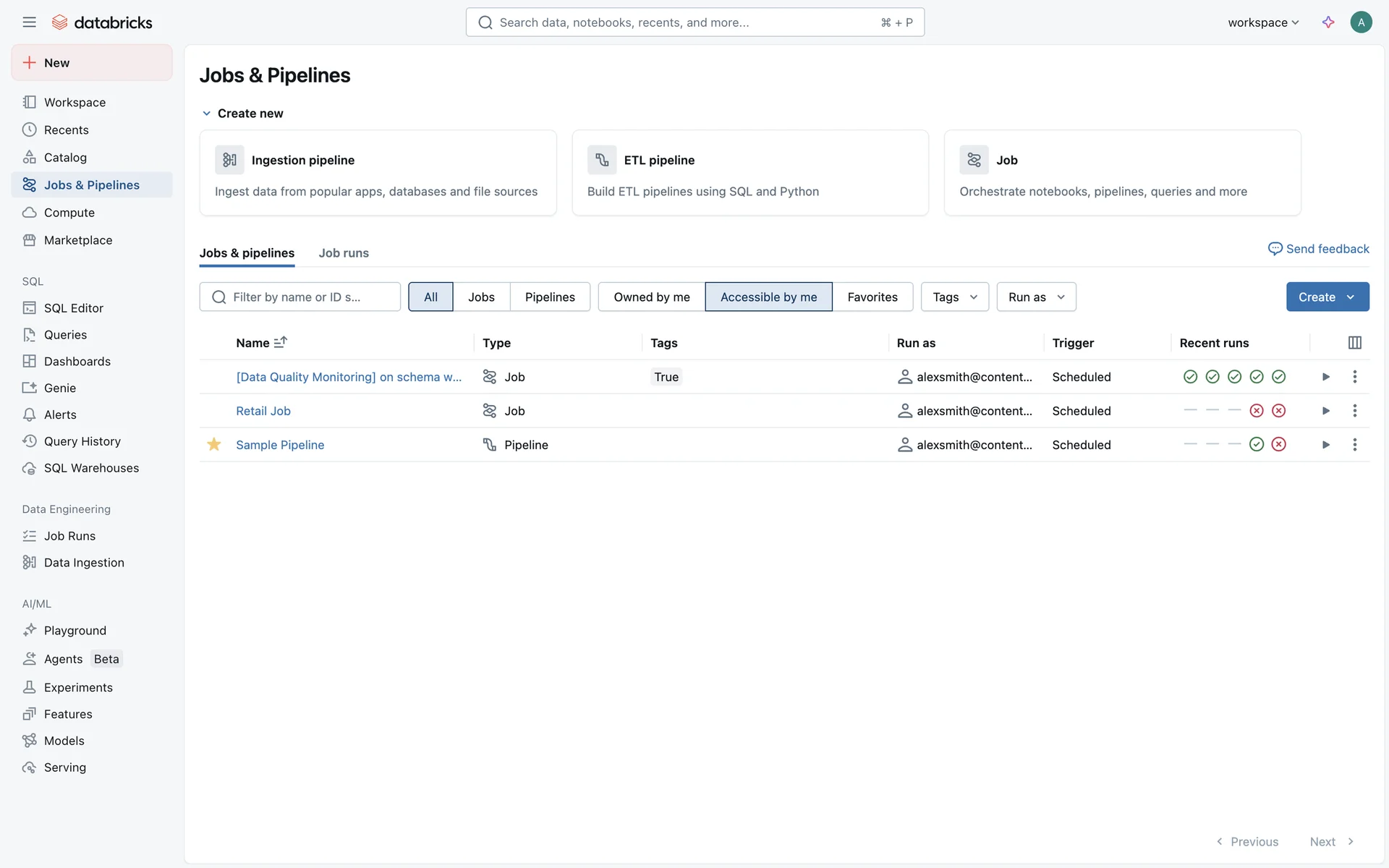
Task: Toggle the Owned by me filter
Action: click(x=651, y=297)
